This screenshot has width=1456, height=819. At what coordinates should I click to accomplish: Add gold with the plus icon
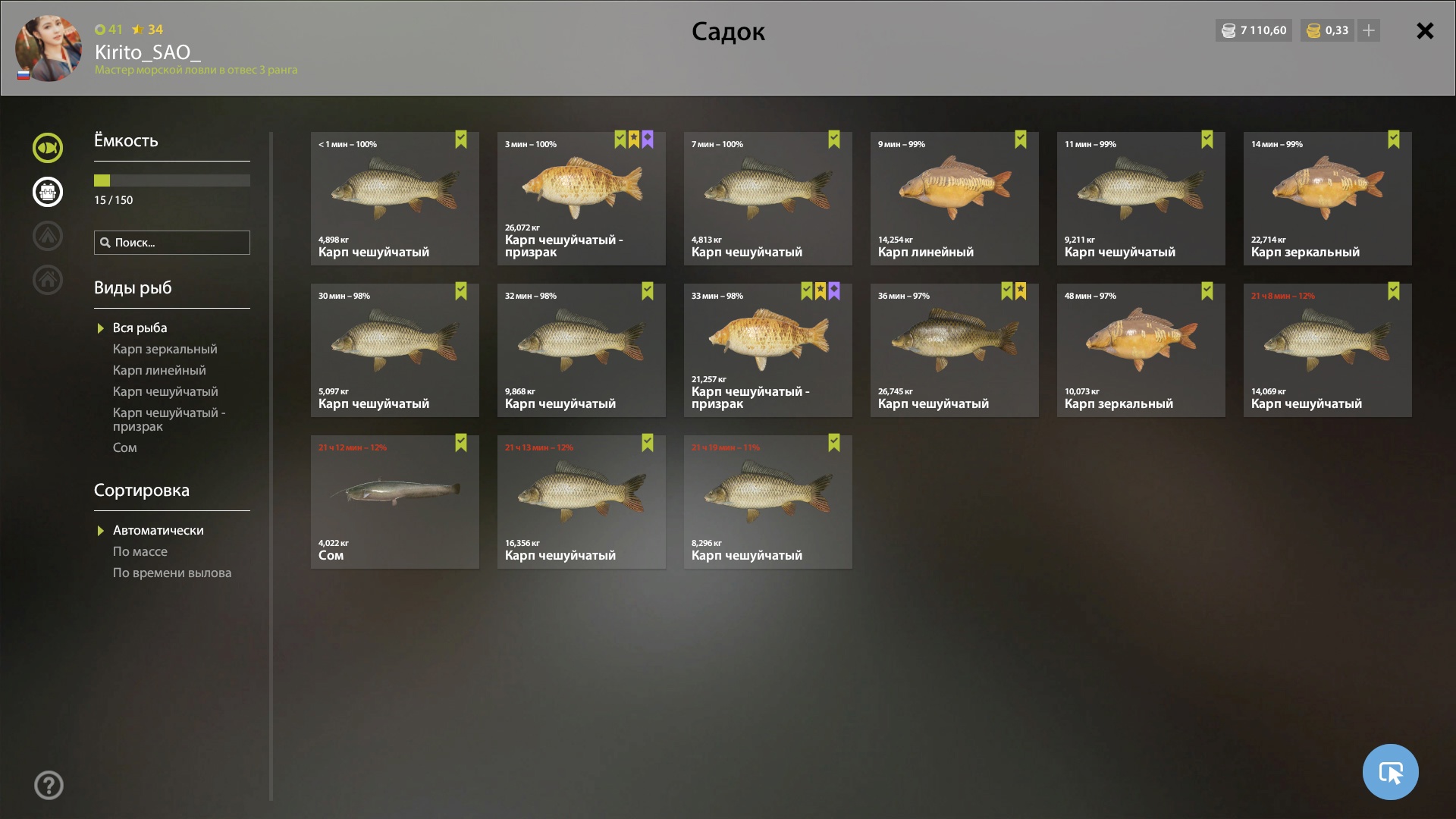coord(1368,30)
